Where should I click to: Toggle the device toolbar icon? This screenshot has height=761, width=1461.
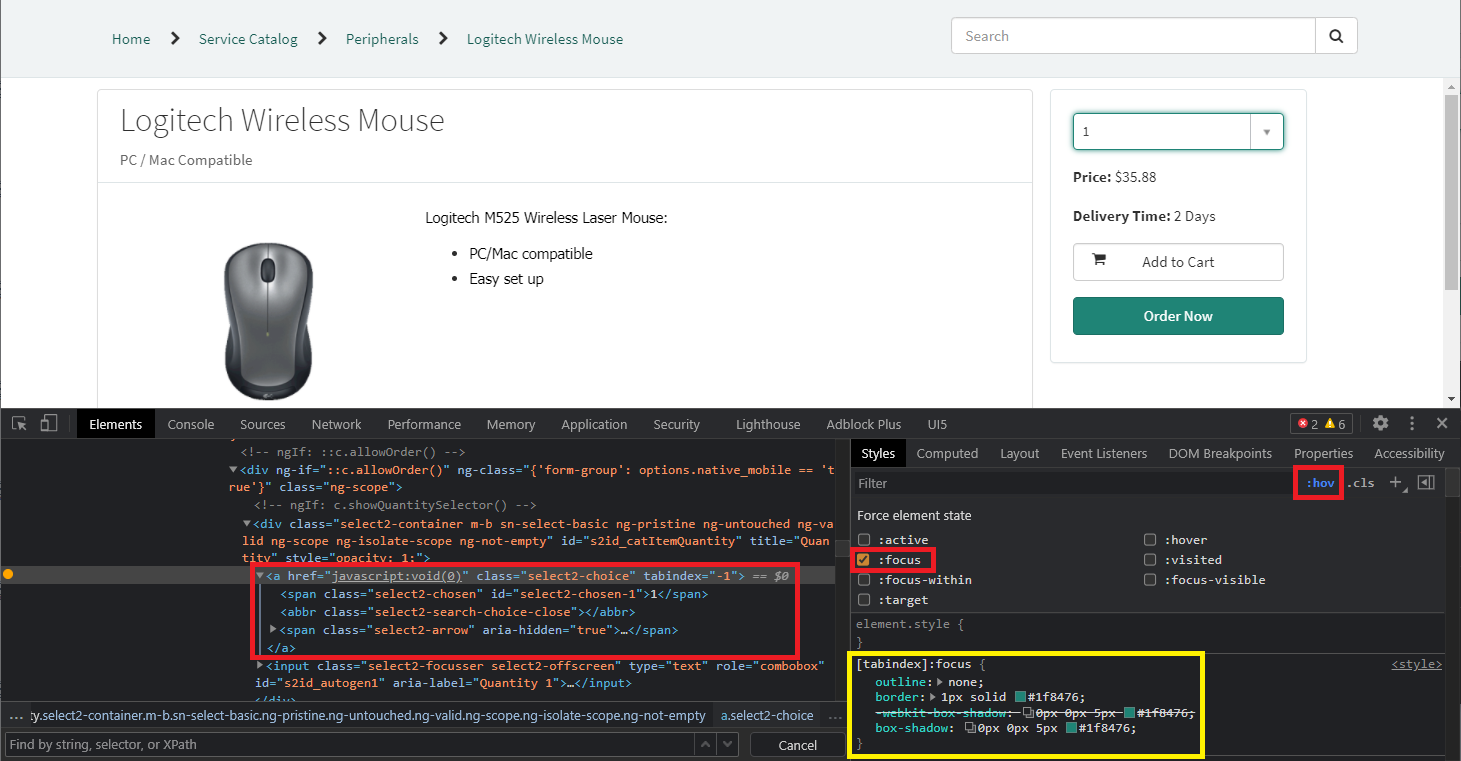coord(49,424)
